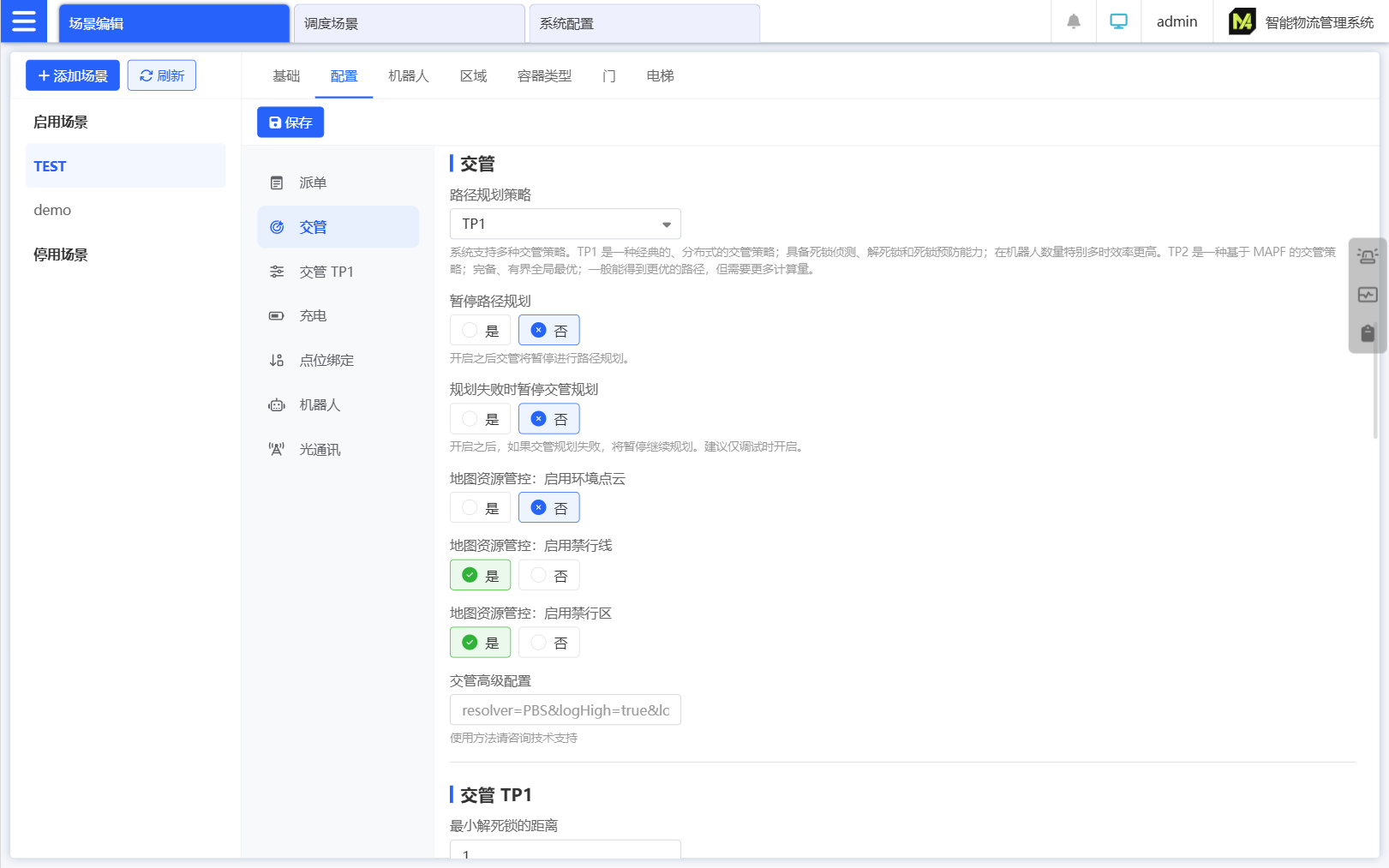This screenshot has width=1389, height=868.
Task: Select 是 for 暂停路径规划
Action: click(x=480, y=331)
